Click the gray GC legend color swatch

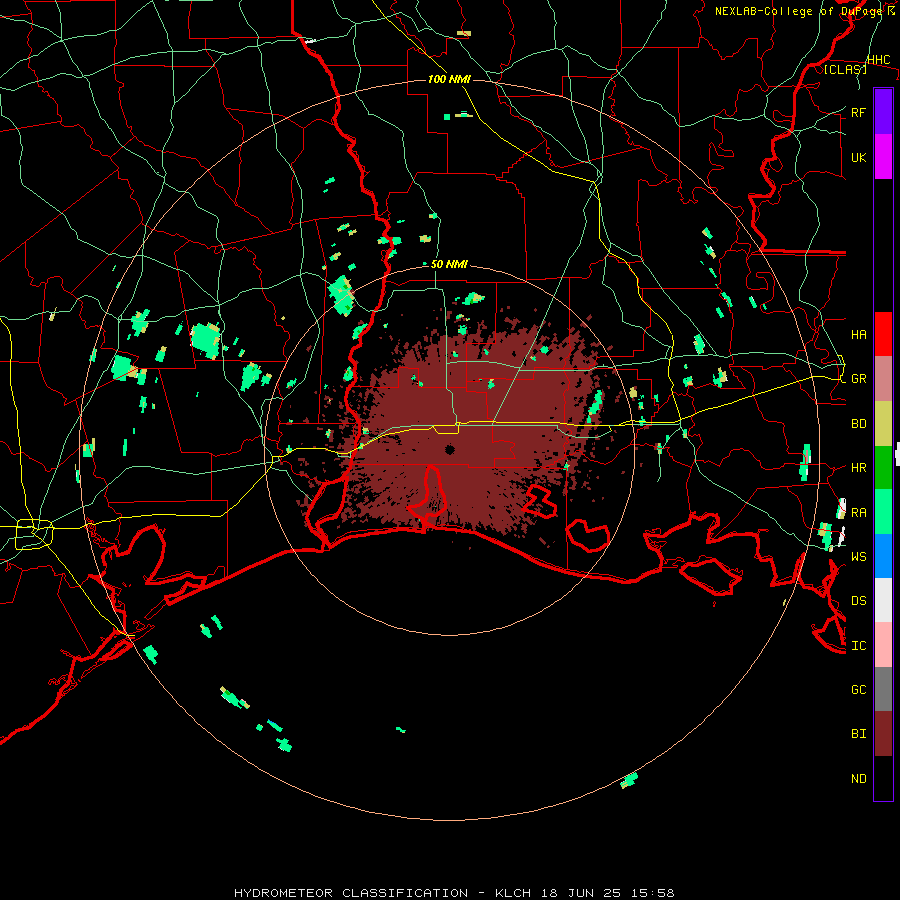(x=883, y=689)
